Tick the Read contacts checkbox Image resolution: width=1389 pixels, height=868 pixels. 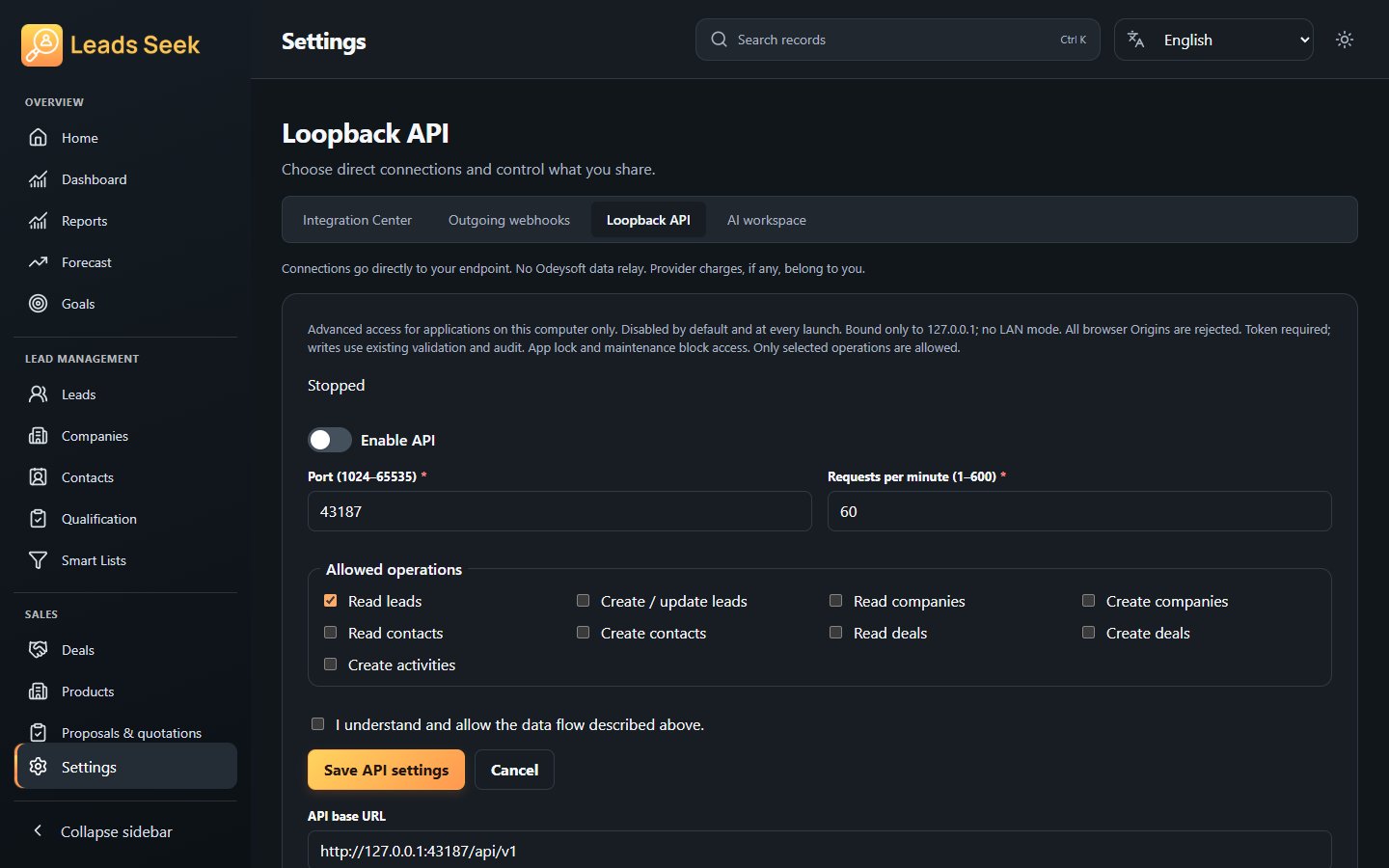tap(331, 633)
